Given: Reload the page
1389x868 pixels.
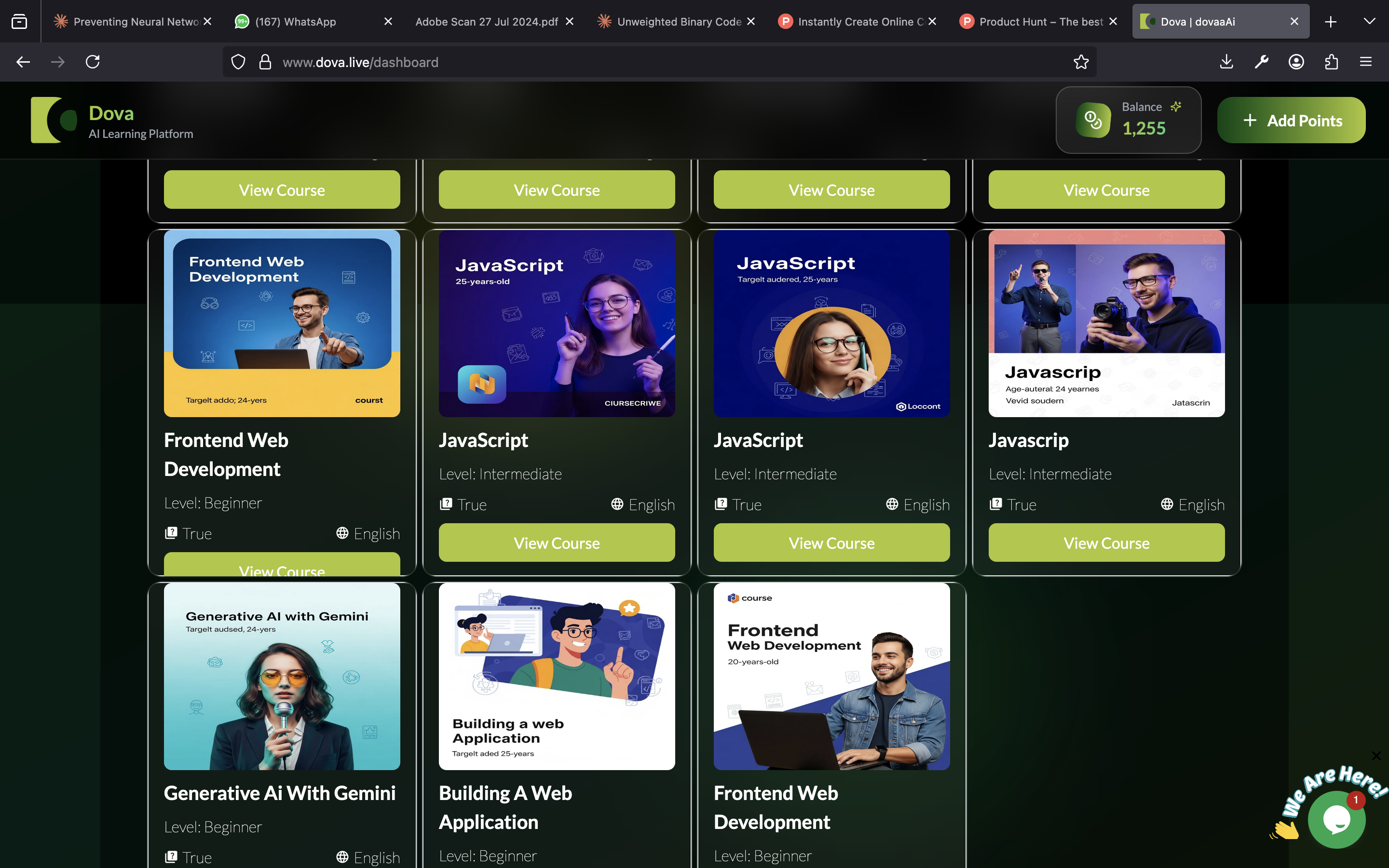Looking at the screenshot, I should click(x=93, y=62).
